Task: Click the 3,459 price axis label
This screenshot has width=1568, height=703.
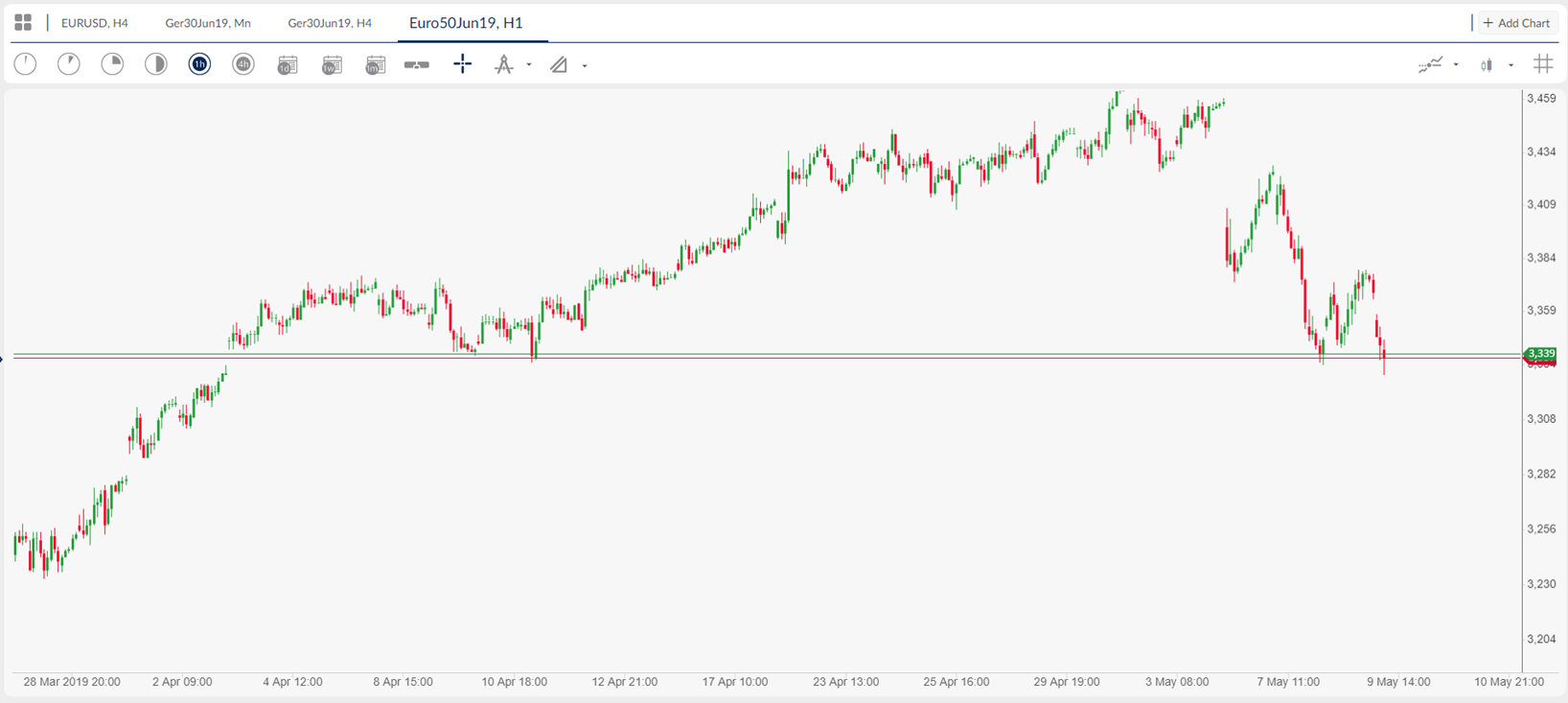Action: pyautogui.click(x=1541, y=98)
